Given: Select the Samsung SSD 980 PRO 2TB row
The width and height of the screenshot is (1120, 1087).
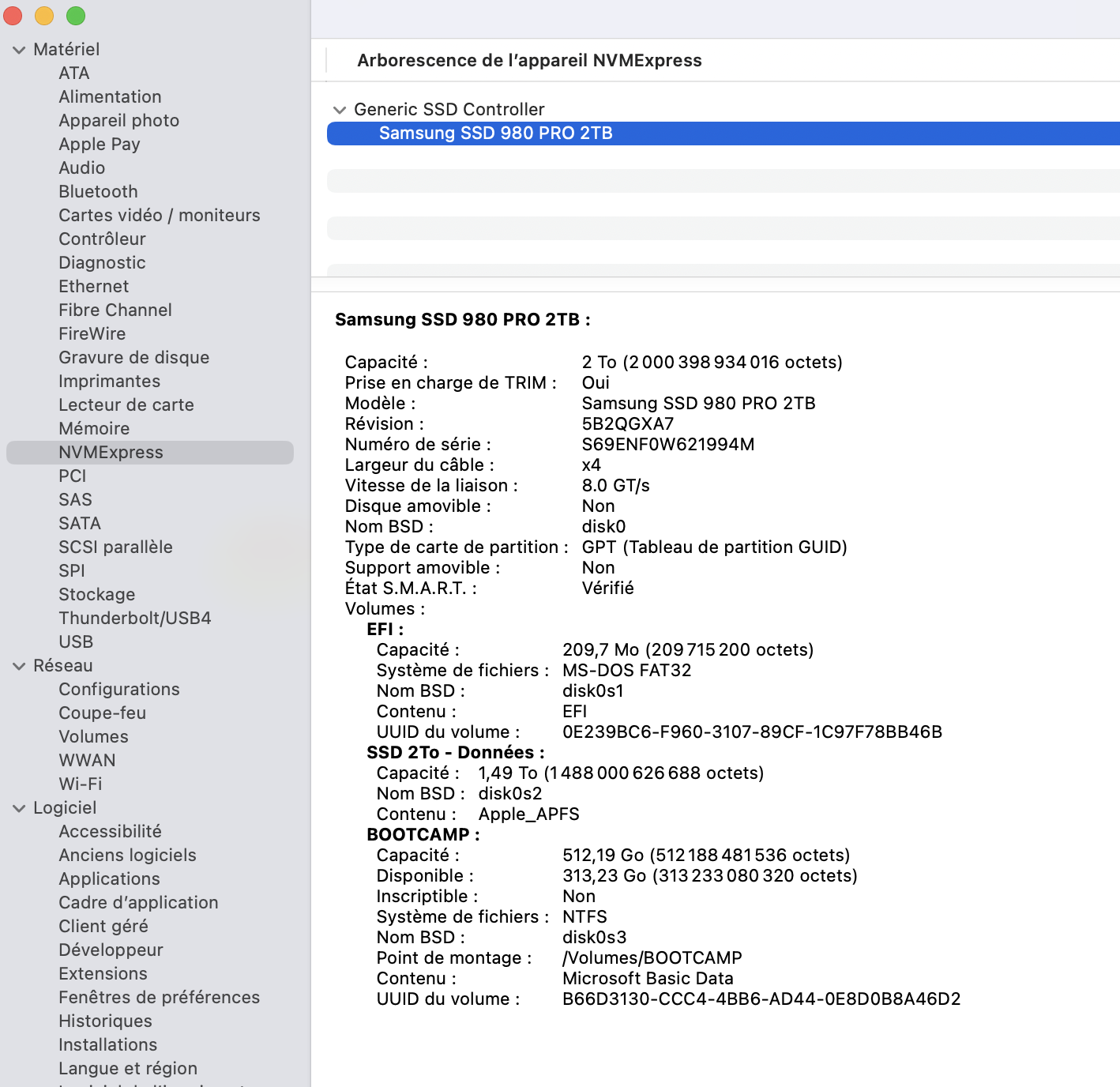Looking at the screenshot, I should [723, 134].
